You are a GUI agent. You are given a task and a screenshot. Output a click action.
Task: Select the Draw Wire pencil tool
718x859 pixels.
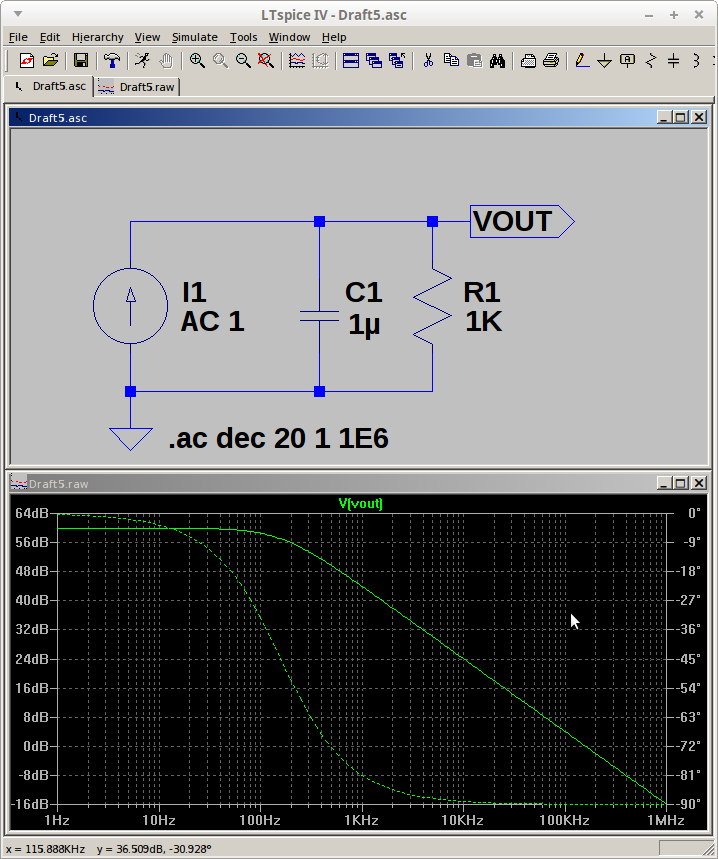[582, 60]
